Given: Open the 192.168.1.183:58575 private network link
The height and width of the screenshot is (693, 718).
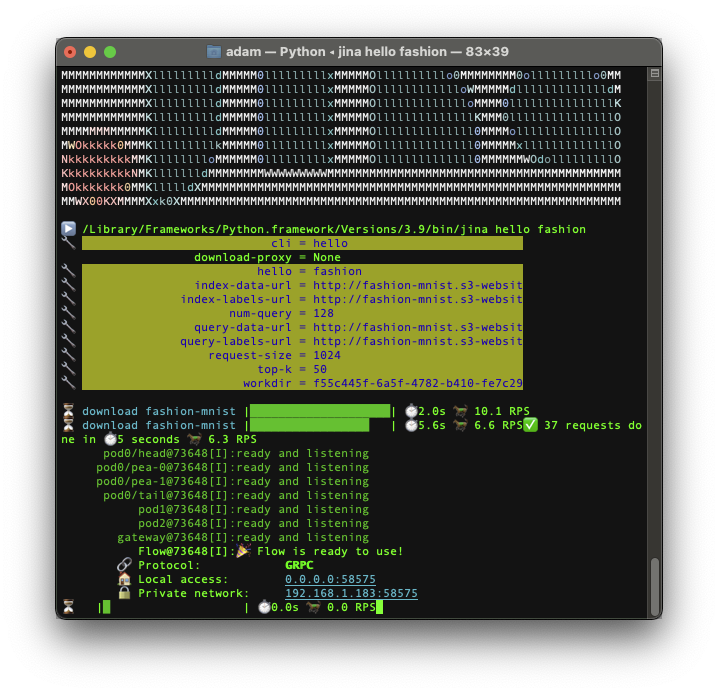Looking at the screenshot, I should coord(351,594).
